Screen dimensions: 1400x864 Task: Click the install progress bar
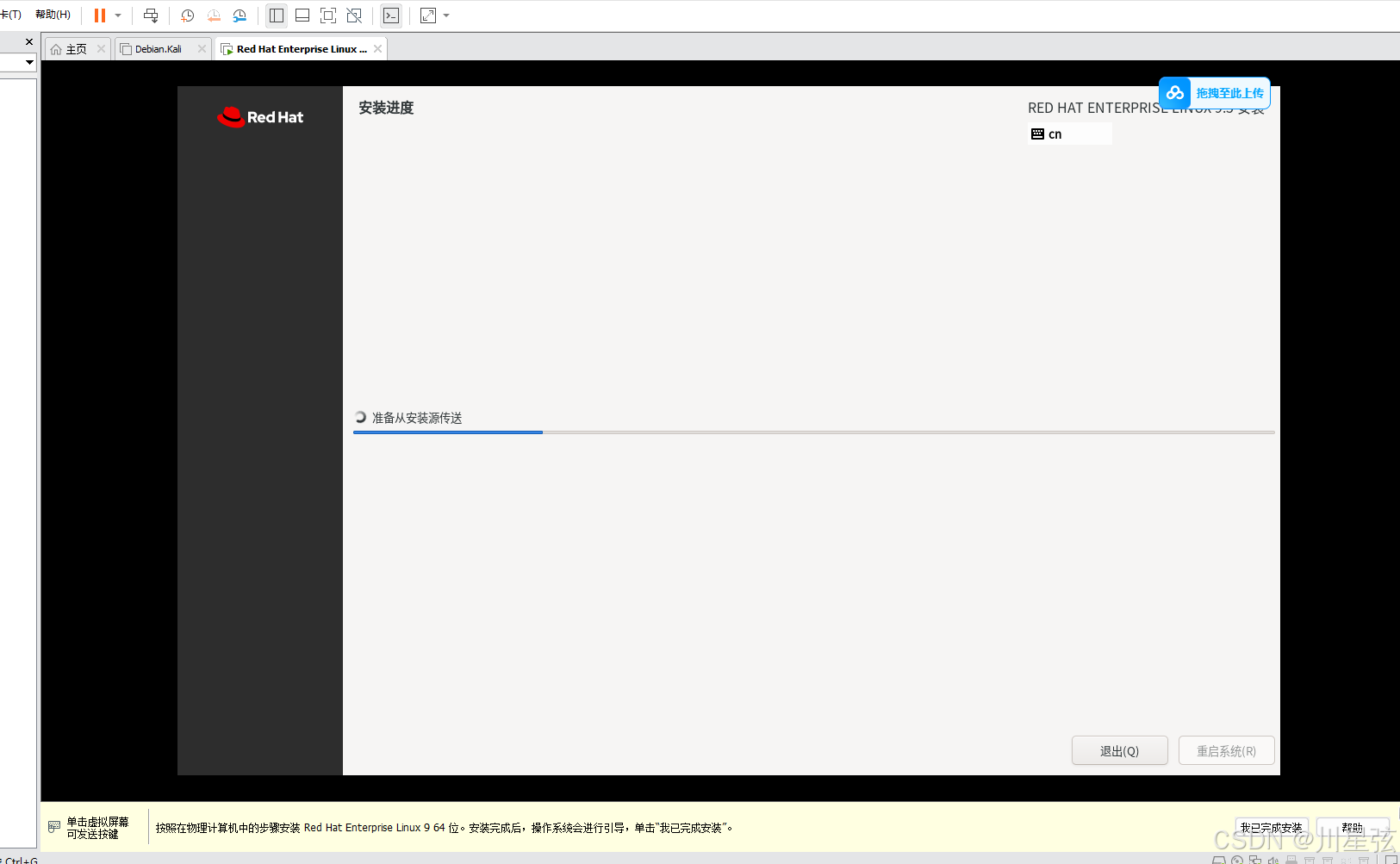(x=813, y=432)
